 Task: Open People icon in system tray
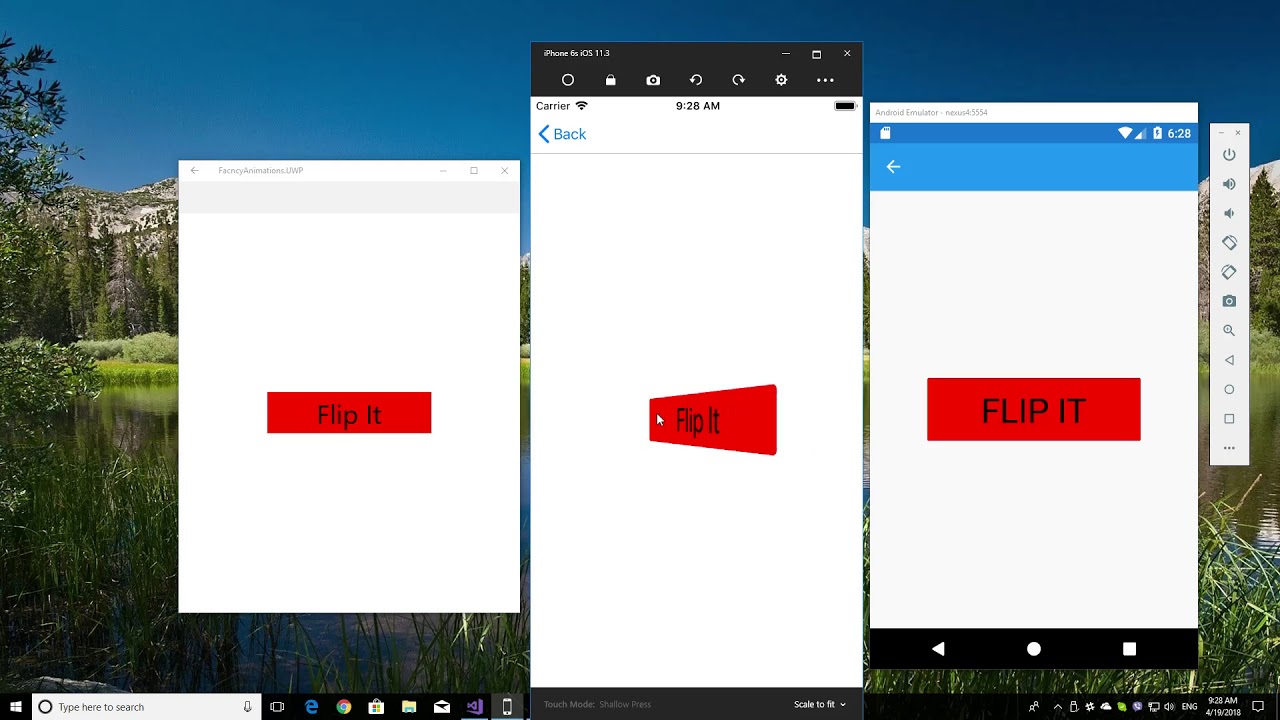(1033, 707)
